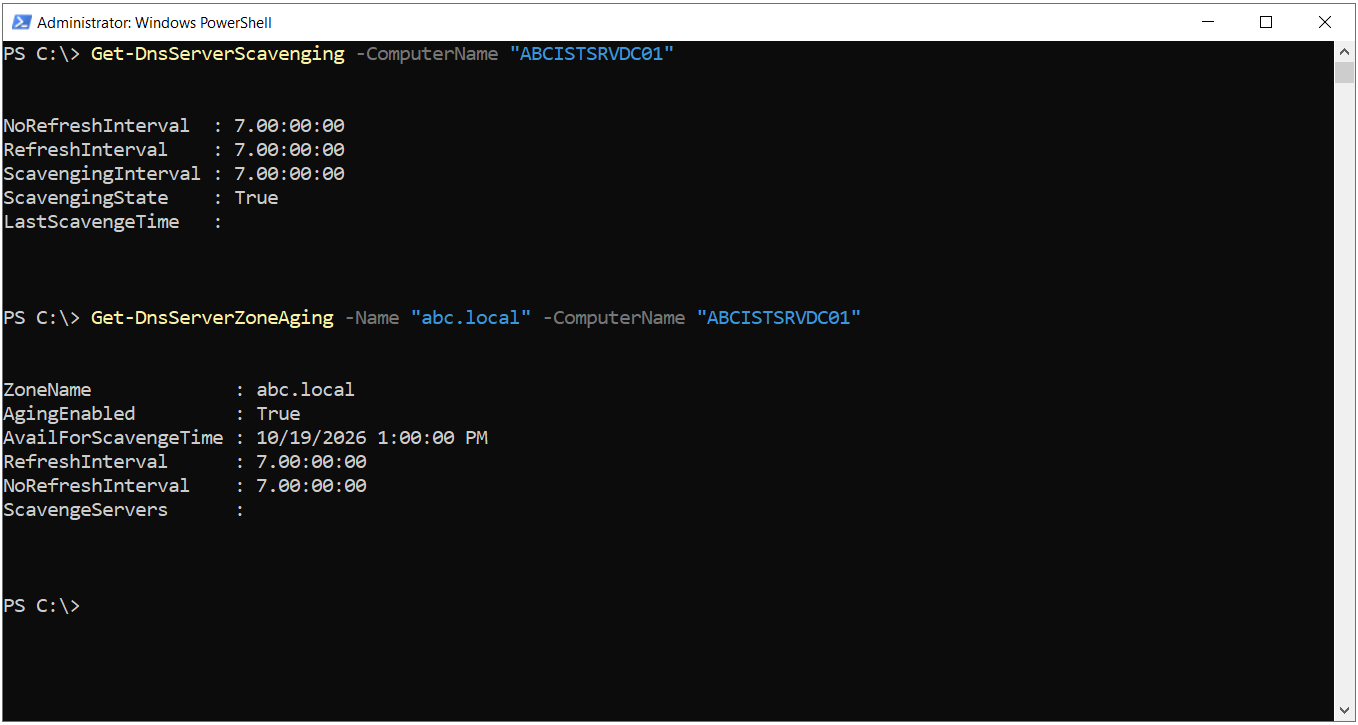1358x725 pixels.
Task: Click the 7.00:00:00 value beside ScavengingInterval
Action: 290,174
